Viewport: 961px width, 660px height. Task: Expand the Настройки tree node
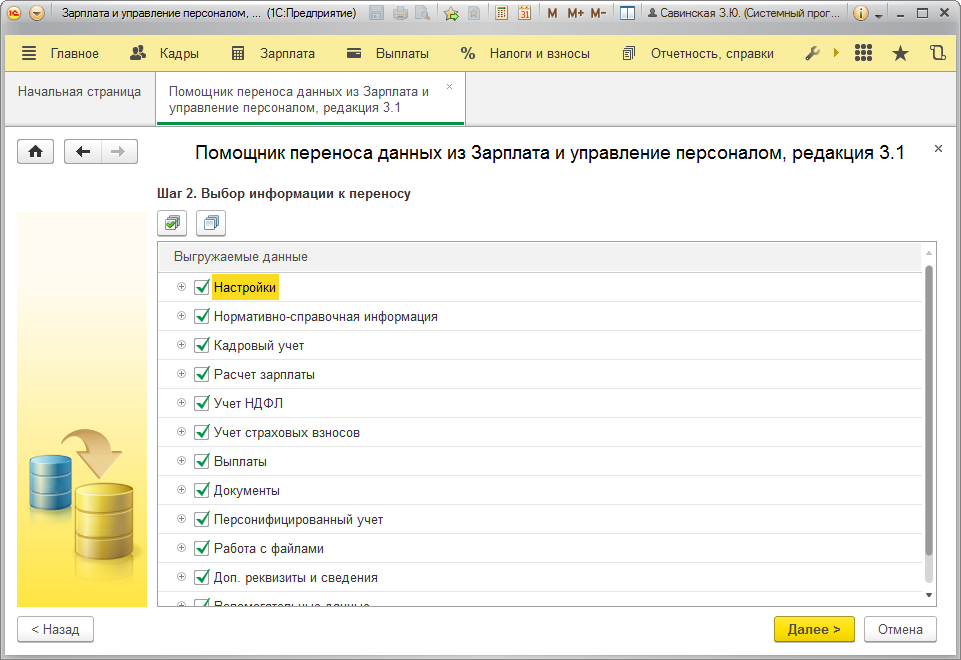coord(181,287)
